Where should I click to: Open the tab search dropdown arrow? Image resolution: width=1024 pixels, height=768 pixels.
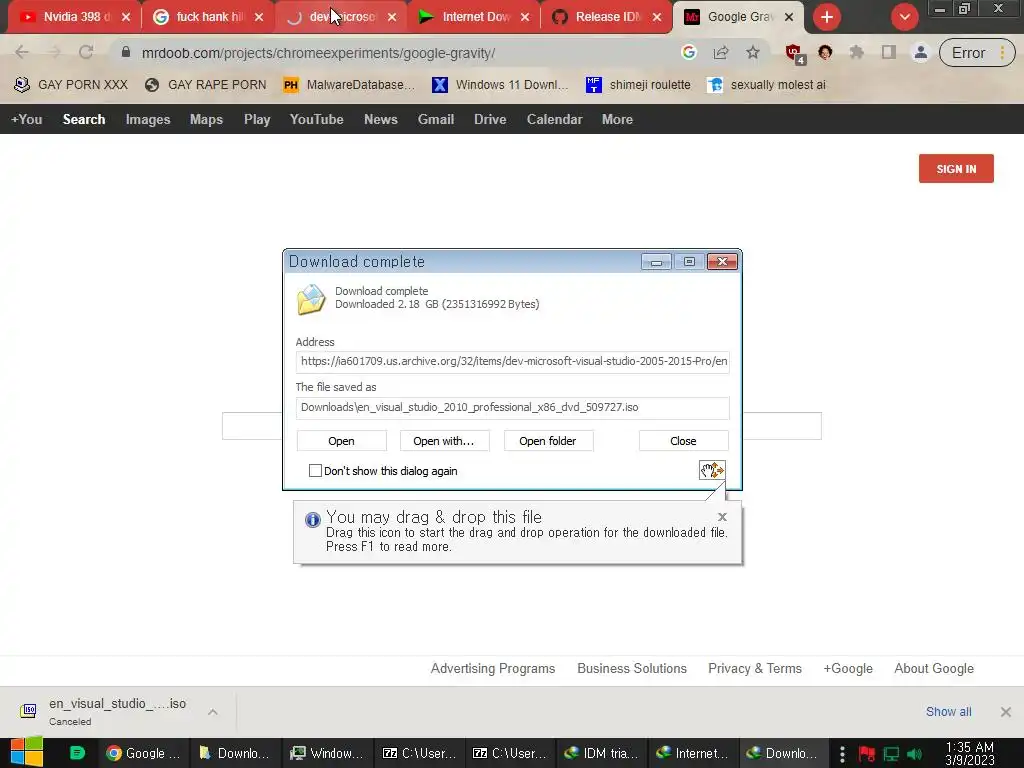(x=904, y=17)
